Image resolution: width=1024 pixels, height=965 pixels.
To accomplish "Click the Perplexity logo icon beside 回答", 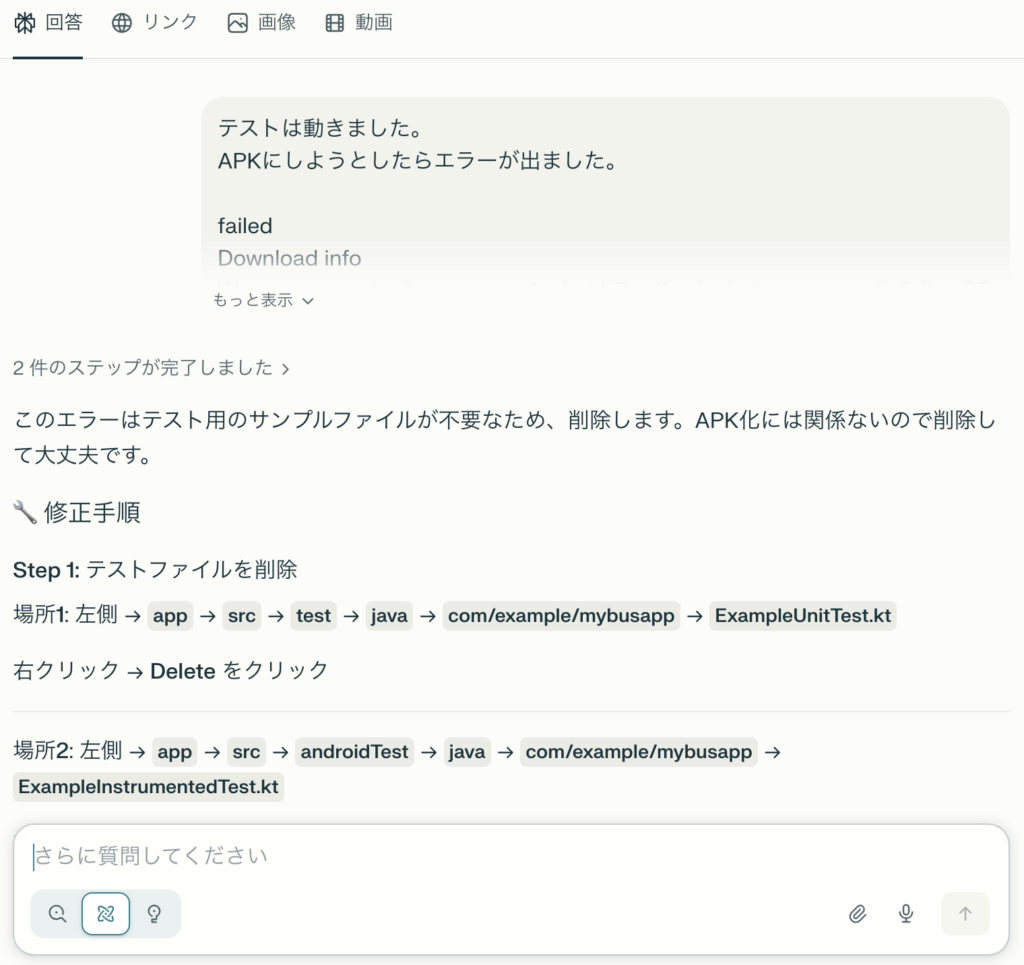I will 25,23.
